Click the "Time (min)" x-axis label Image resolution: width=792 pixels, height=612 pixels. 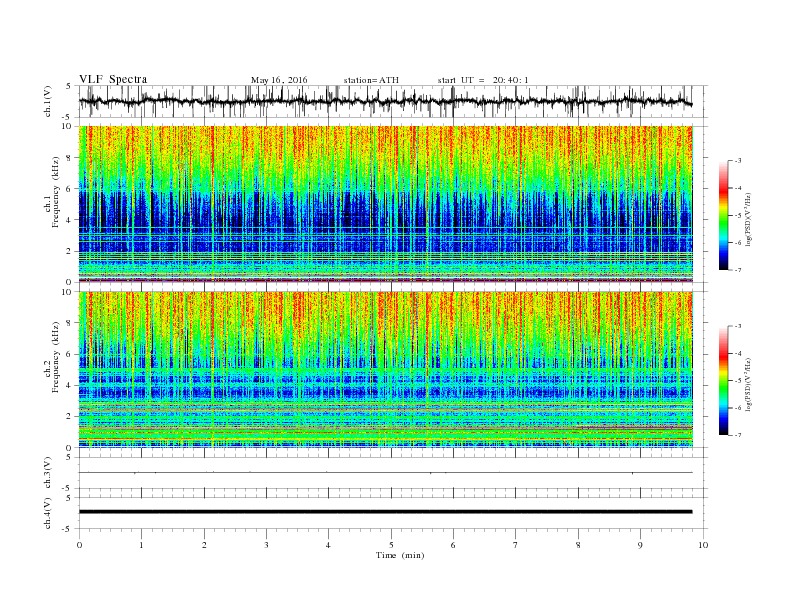click(400, 555)
